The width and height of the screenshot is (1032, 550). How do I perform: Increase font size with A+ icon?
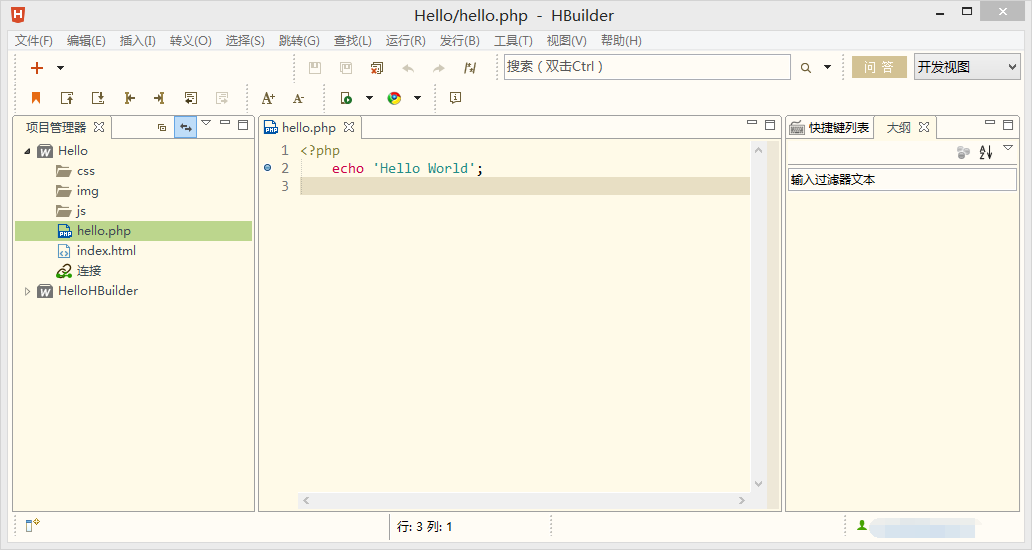pos(268,98)
